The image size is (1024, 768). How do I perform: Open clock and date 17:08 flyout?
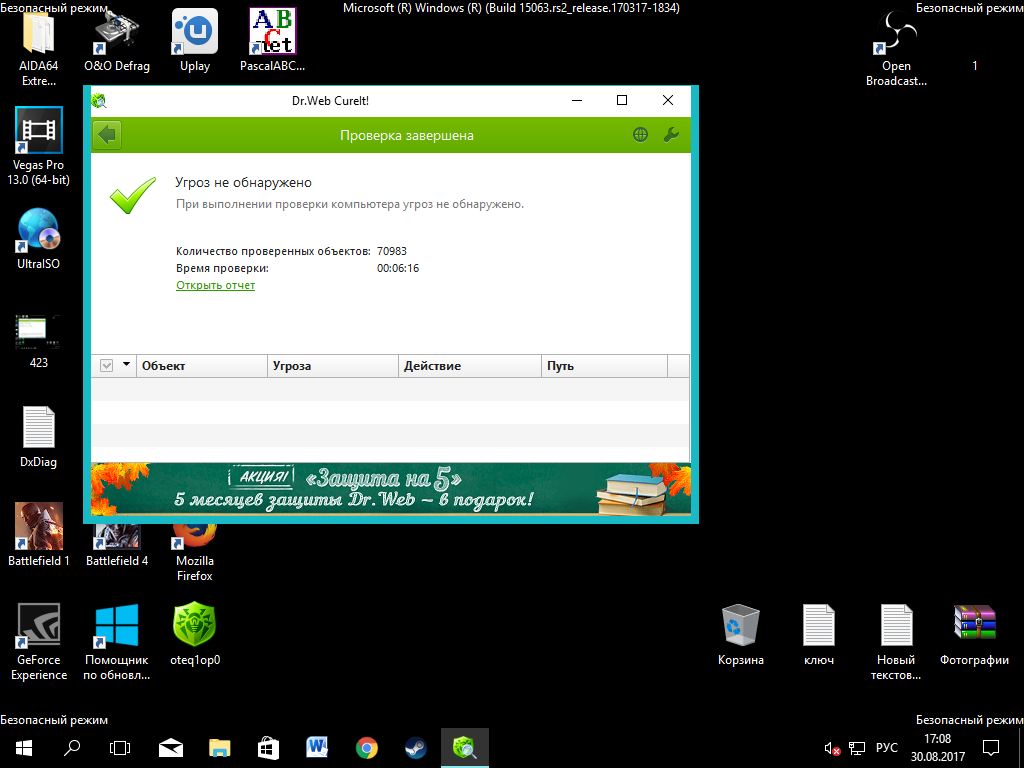(x=938, y=748)
